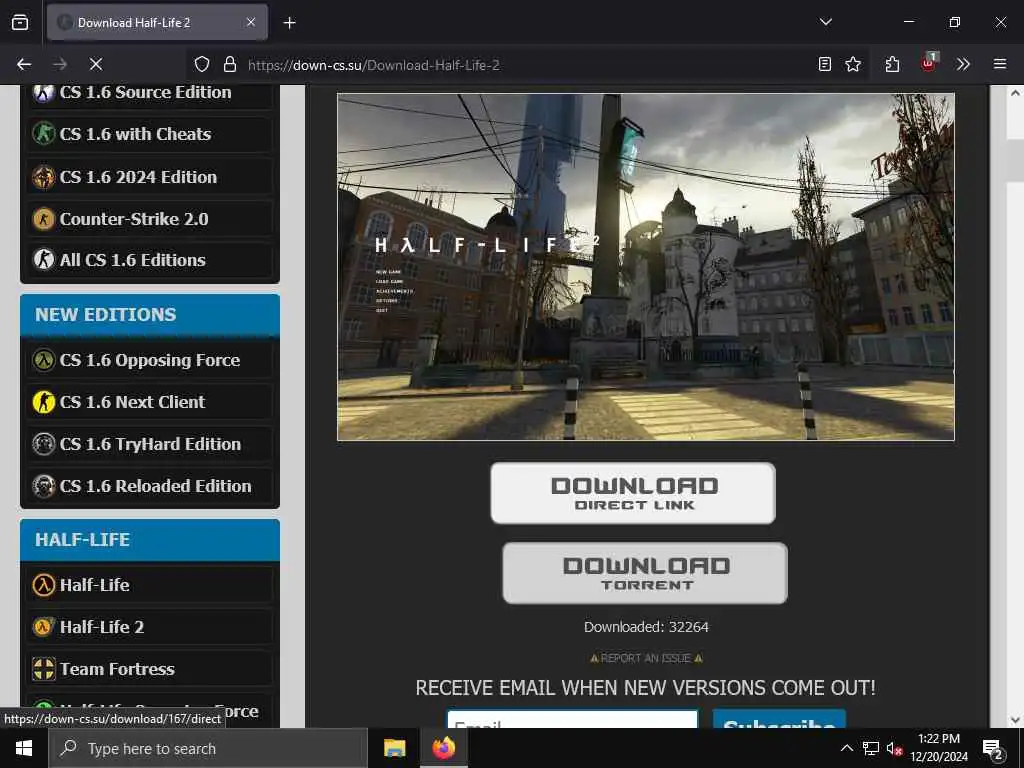Image resolution: width=1024 pixels, height=768 pixels.
Task: Show hidden system tray icons chevron
Action: pyautogui.click(x=846, y=748)
